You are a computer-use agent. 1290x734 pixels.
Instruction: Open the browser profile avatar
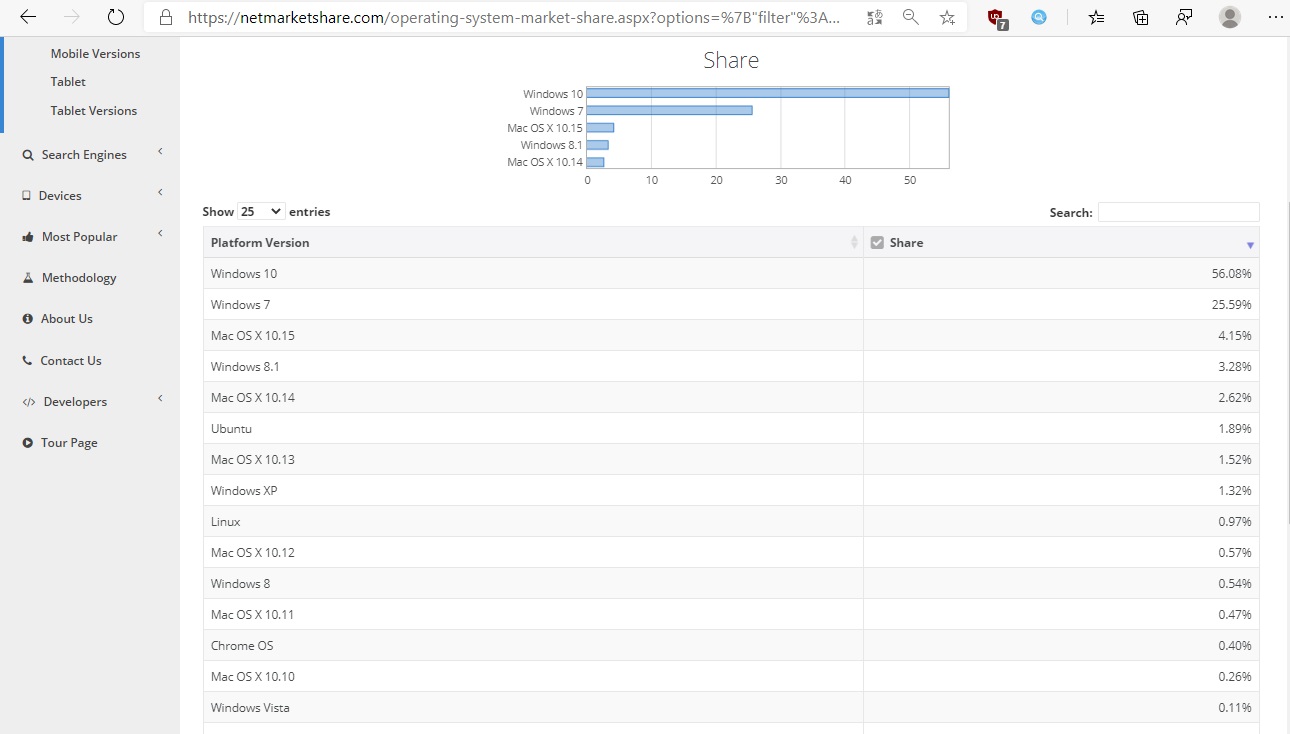point(1230,17)
